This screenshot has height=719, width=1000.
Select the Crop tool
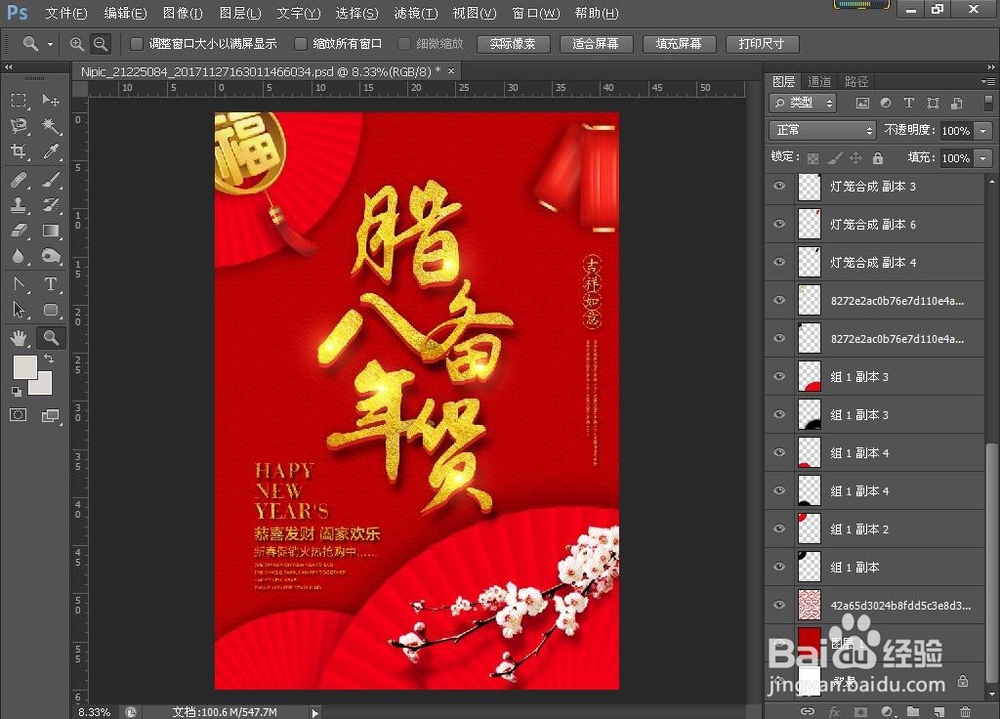pos(19,151)
